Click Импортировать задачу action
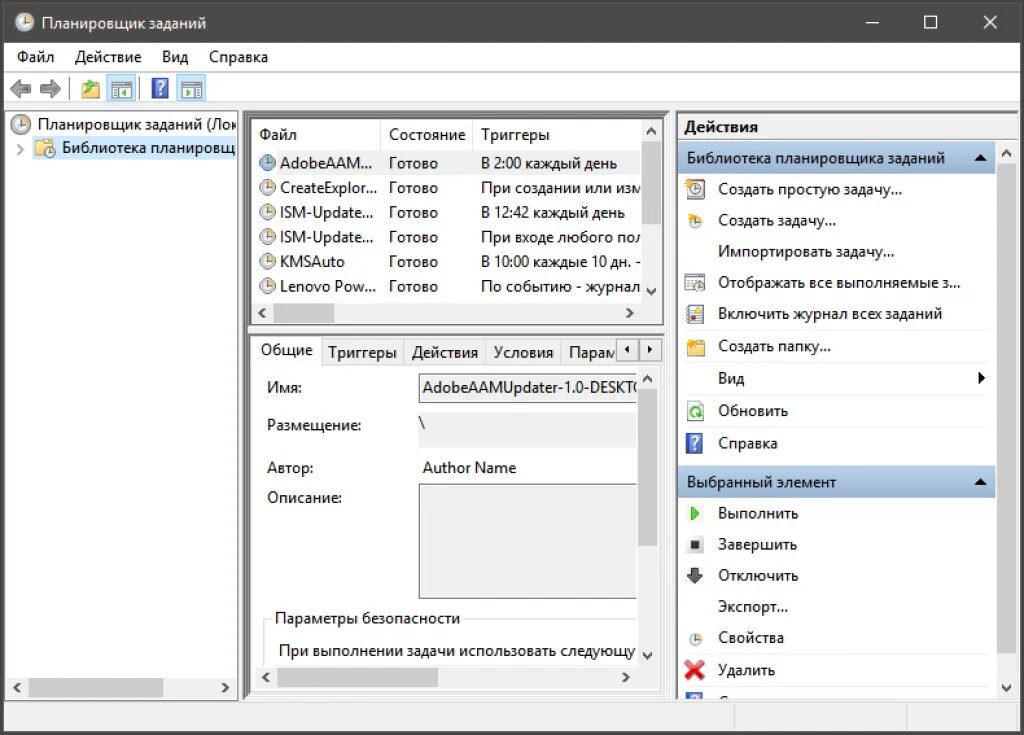The image size is (1024, 735). coord(806,252)
